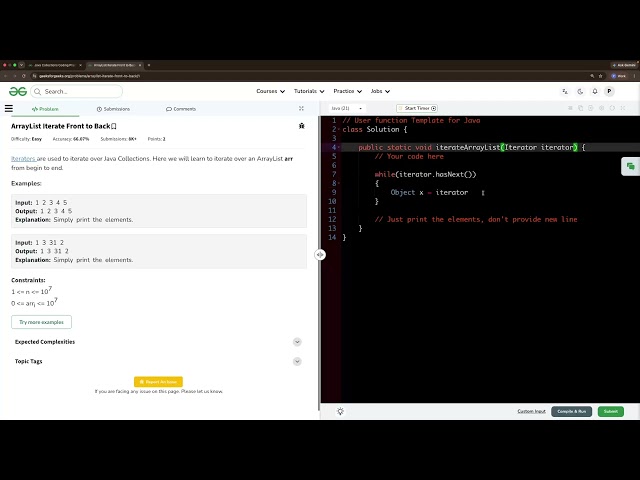The height and width of the screenshot is (480, 640).
Task: Click the green Submit button
Action: 611,411
